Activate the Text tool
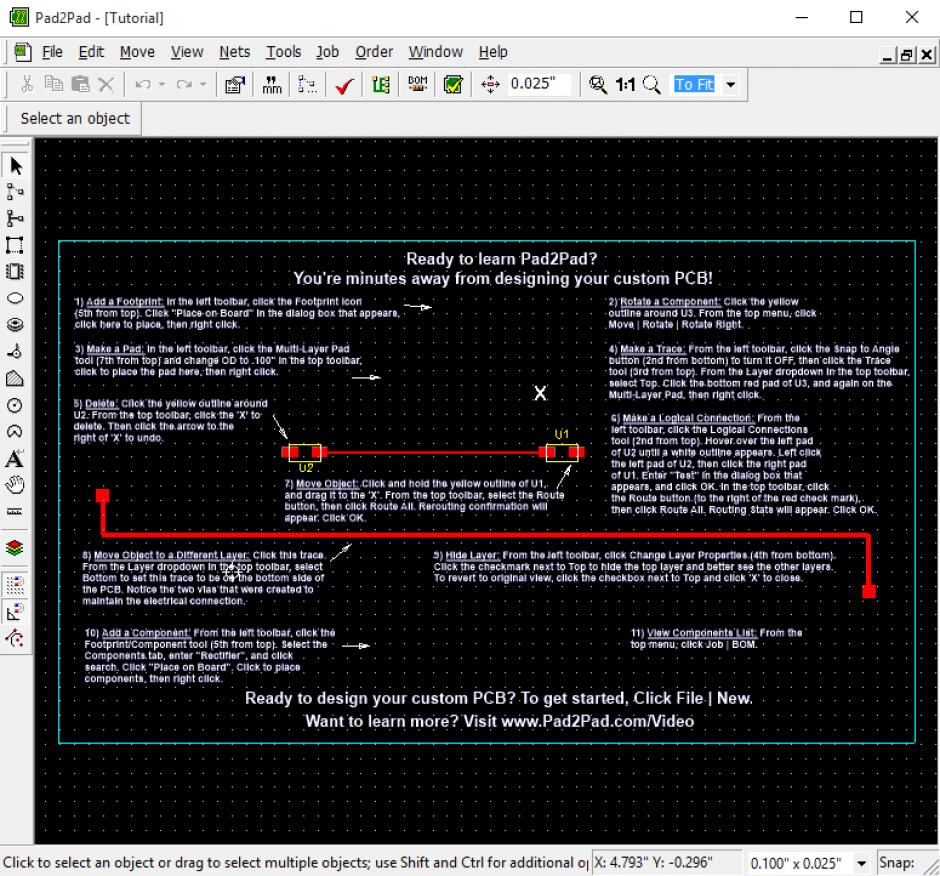This screenshot has width=940, height=876. click(x=16, y=459)
